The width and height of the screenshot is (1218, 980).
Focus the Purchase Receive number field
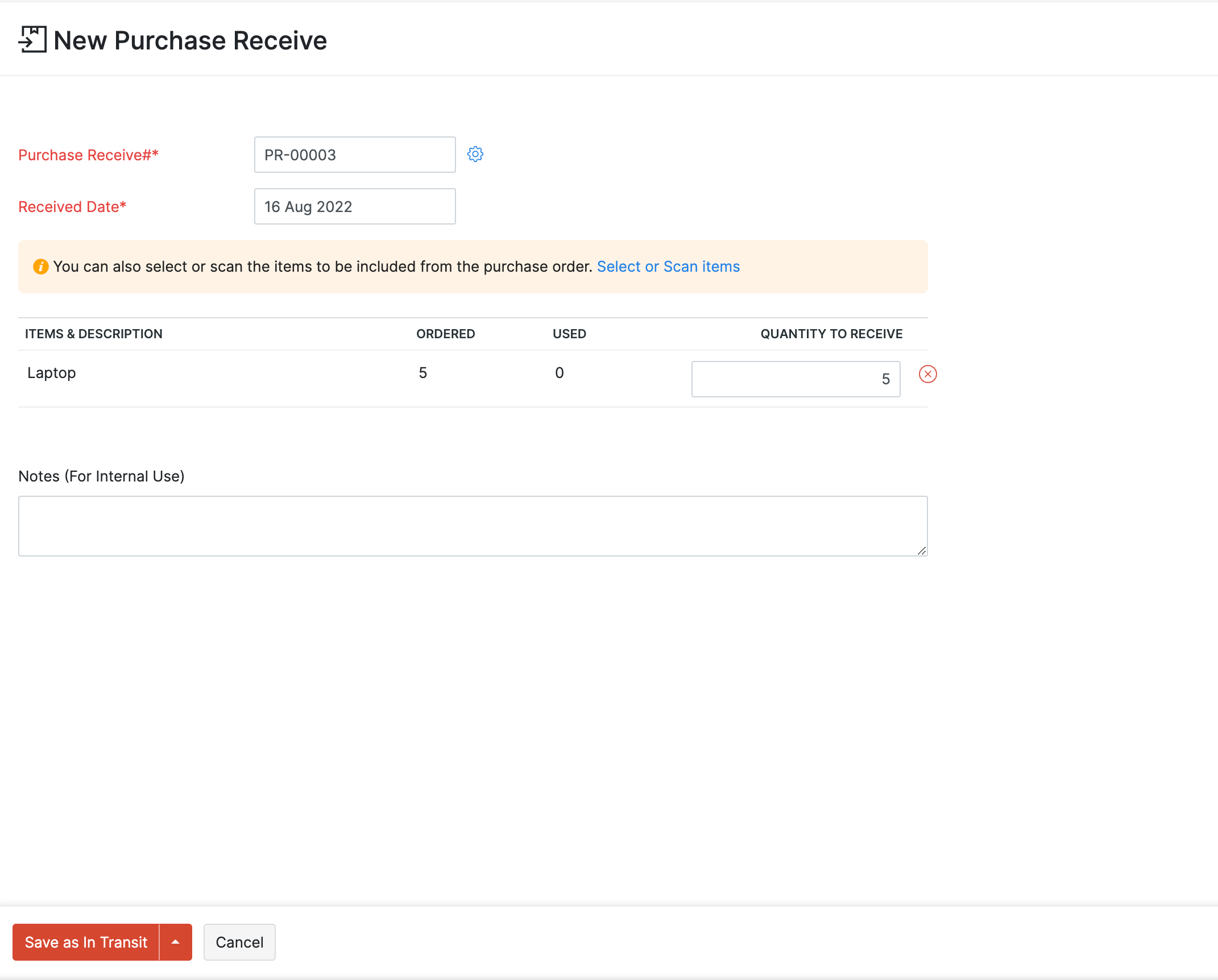(355, 155)
